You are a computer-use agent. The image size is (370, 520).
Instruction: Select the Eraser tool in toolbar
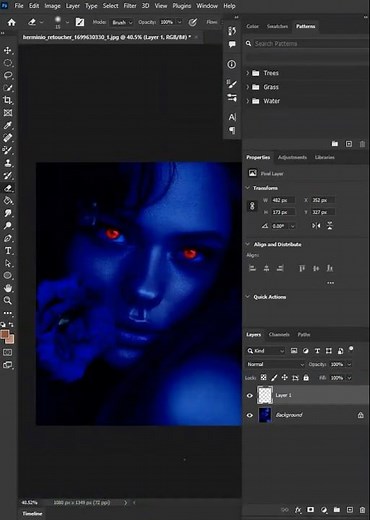tap(8, 188)
